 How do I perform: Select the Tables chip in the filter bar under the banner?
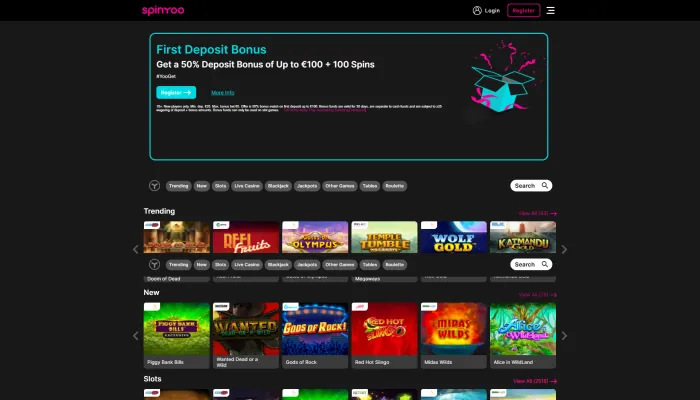(x=370, y=186)
